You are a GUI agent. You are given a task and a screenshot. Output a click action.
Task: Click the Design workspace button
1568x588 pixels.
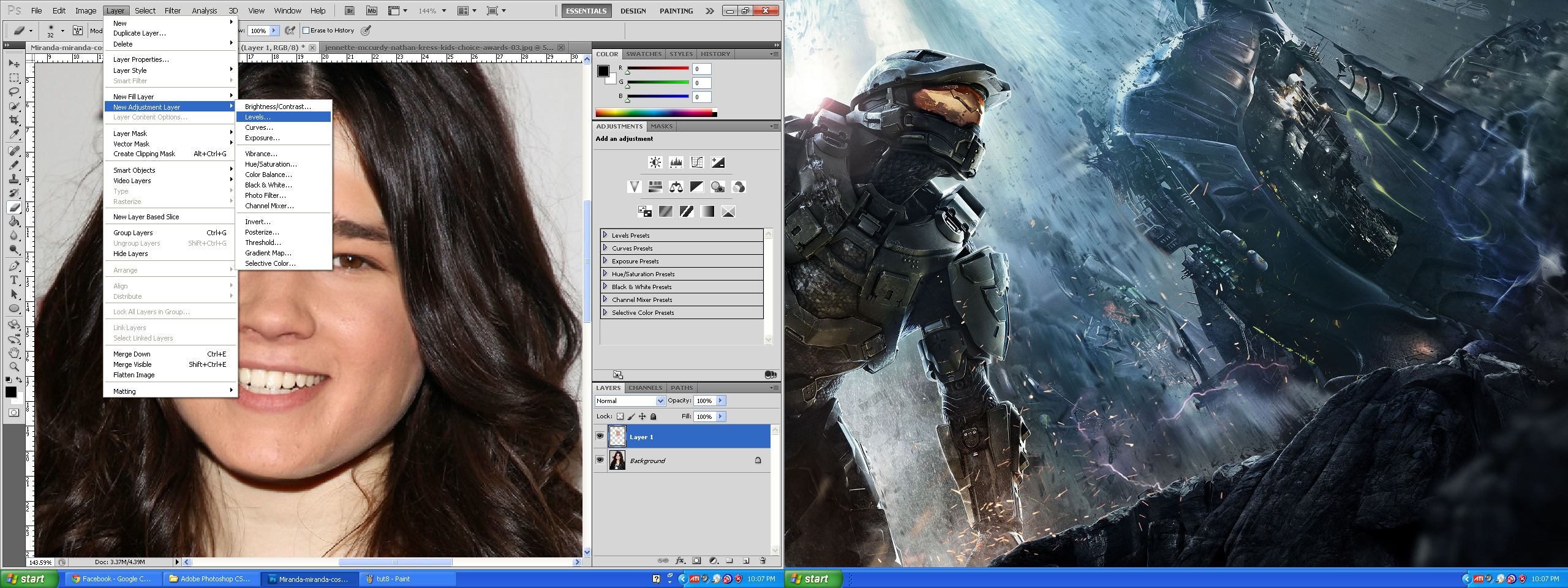tap(633, 11)
